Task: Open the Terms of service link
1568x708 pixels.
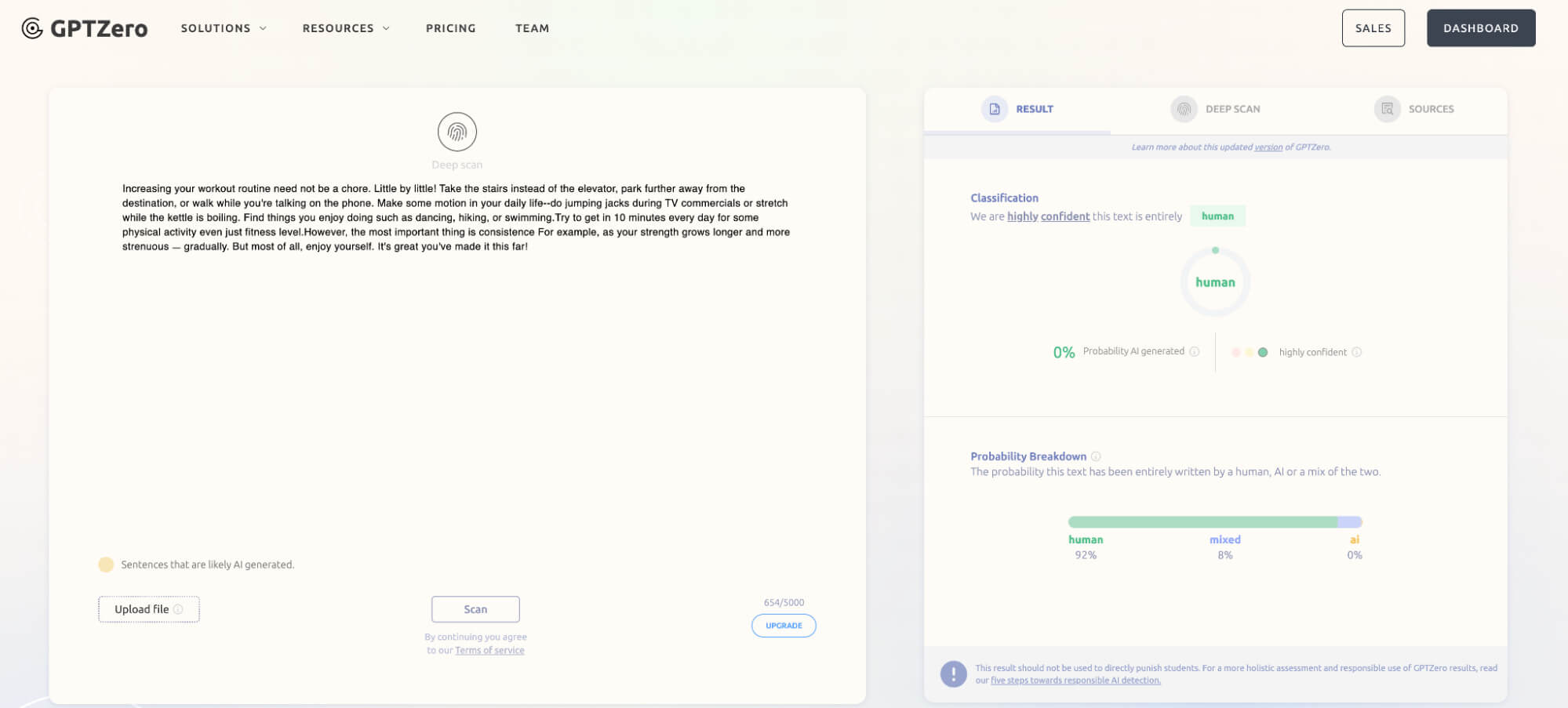Action: pyautogui.click(x=489, y=650)
